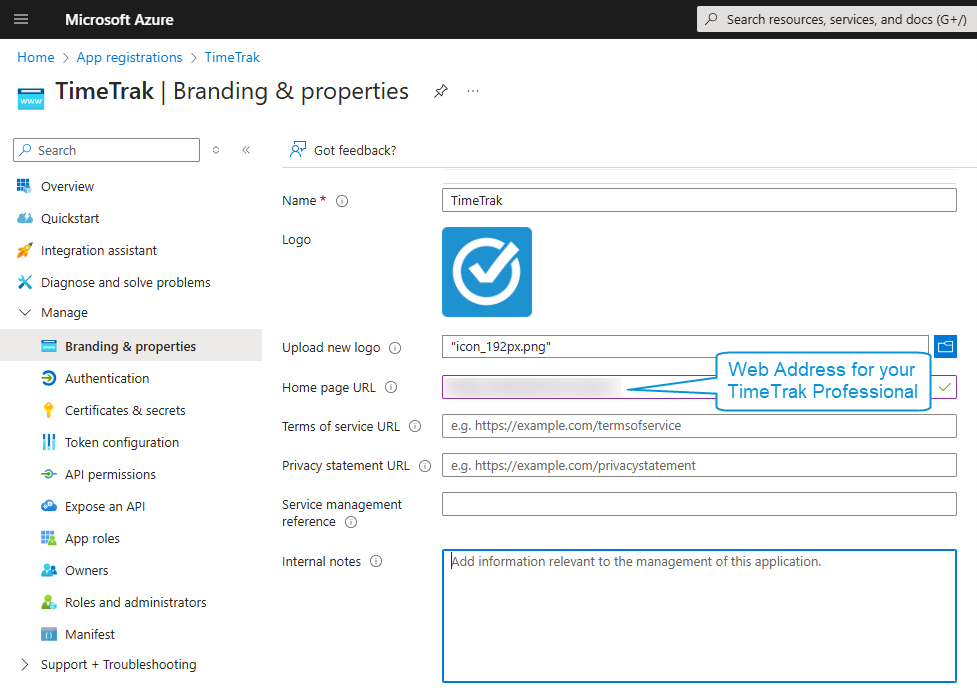Collapse the sidebar menu with double chevron
Image resolution: width=977 pixels, height=693 pixels.
[246, 150]
